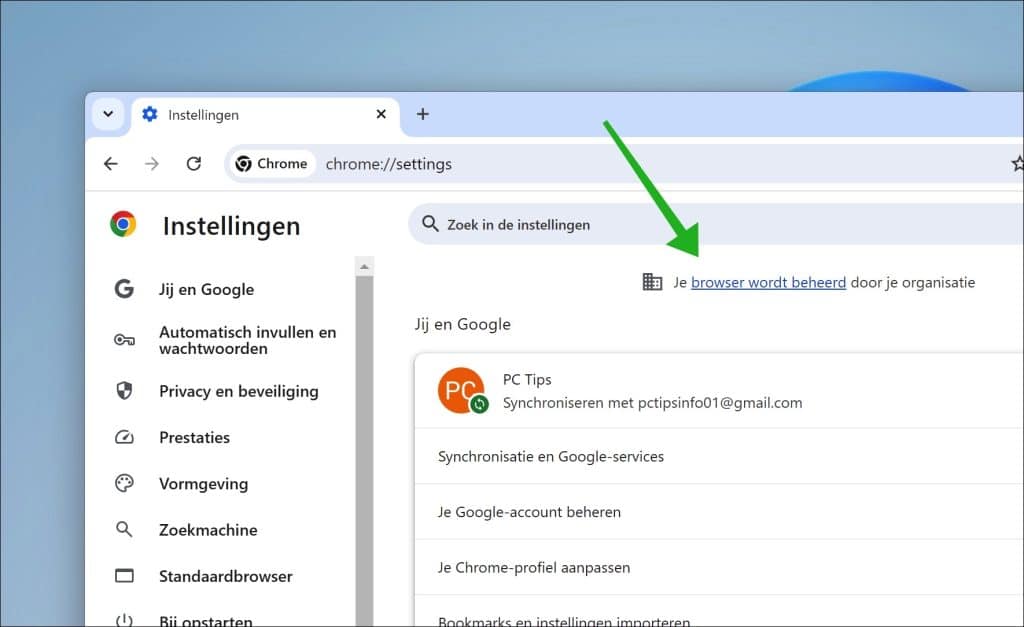Click the key icon in sidebar
The image size is (1024, 627).
click(x=124, y=340)
